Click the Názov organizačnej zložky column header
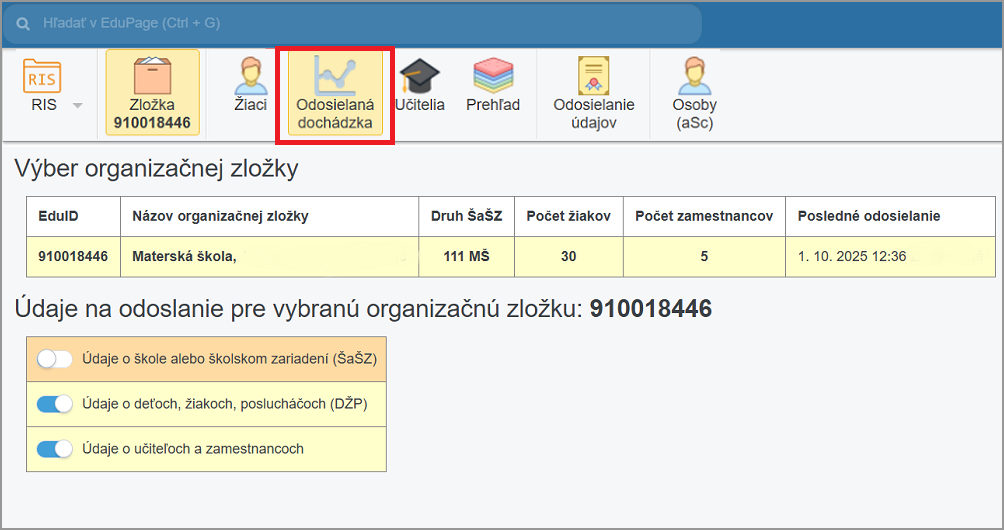 click(x=220, y=216)
